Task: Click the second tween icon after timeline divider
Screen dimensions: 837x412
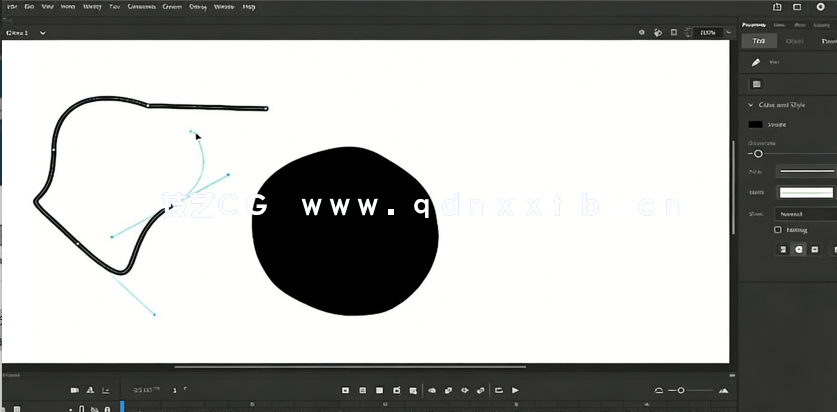Action: [x=448, y=391]
